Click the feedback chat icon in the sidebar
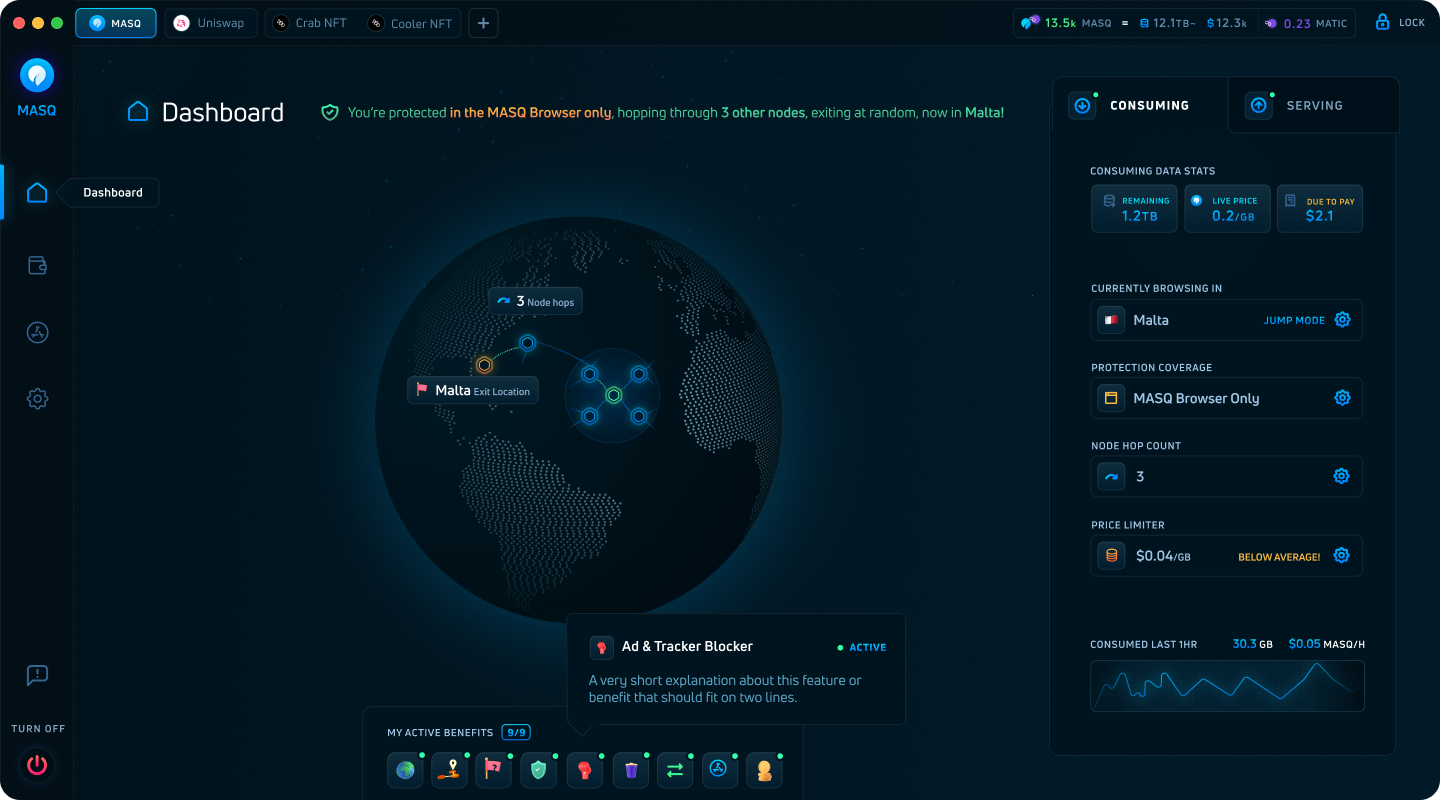 pos(37,675)
